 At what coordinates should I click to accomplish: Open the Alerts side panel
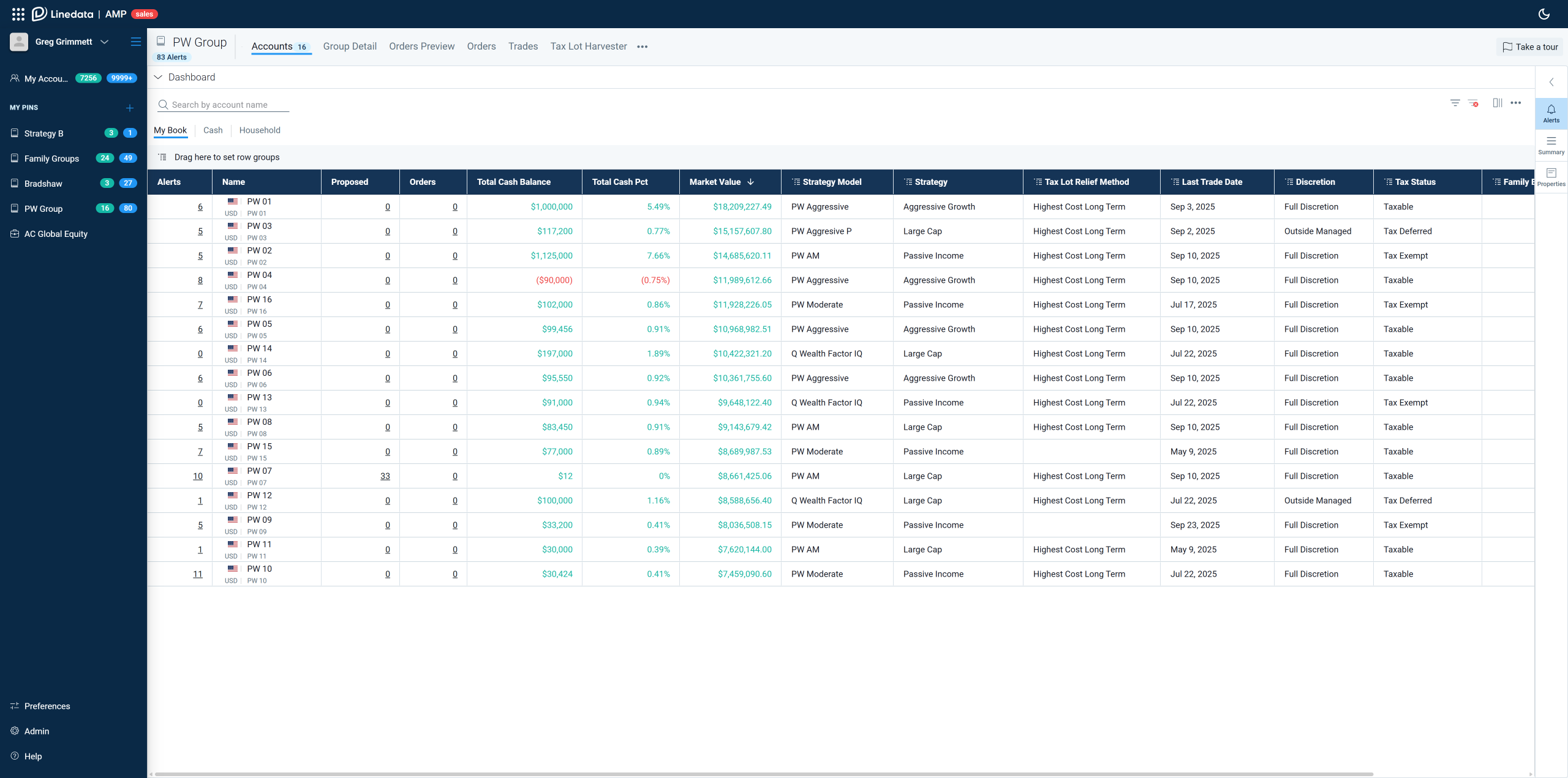click(x=1551, y=113)
